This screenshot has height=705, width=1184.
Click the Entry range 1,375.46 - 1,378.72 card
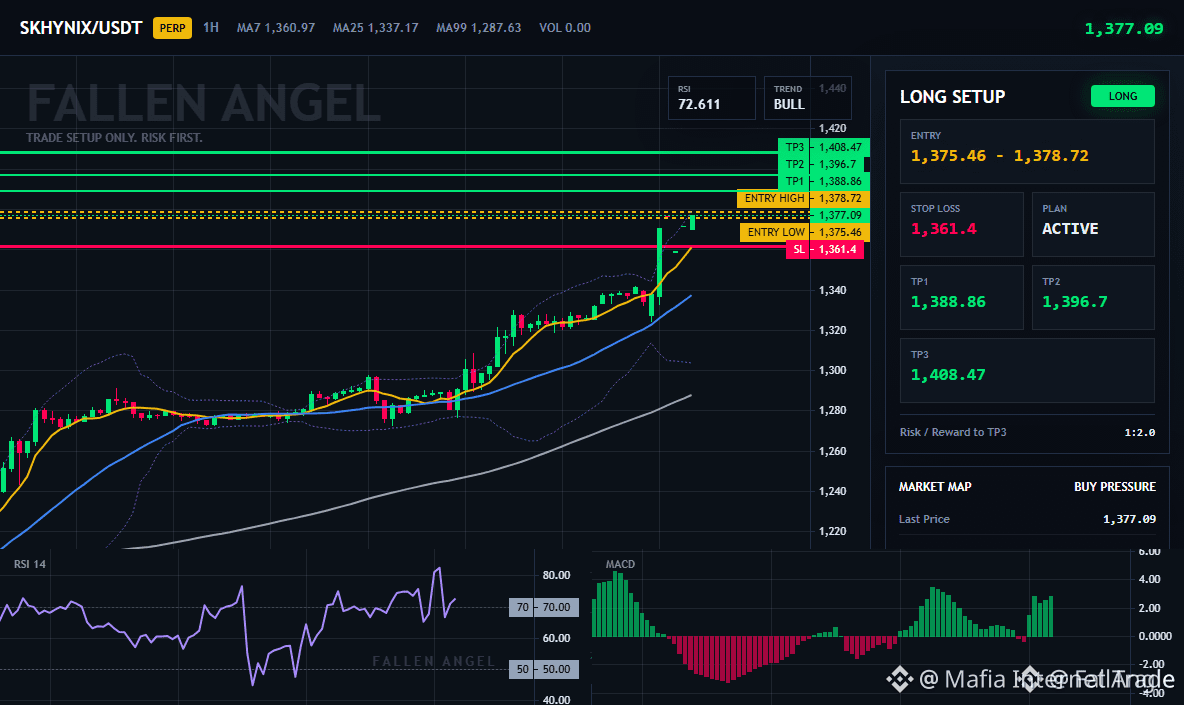point(1027,151)
